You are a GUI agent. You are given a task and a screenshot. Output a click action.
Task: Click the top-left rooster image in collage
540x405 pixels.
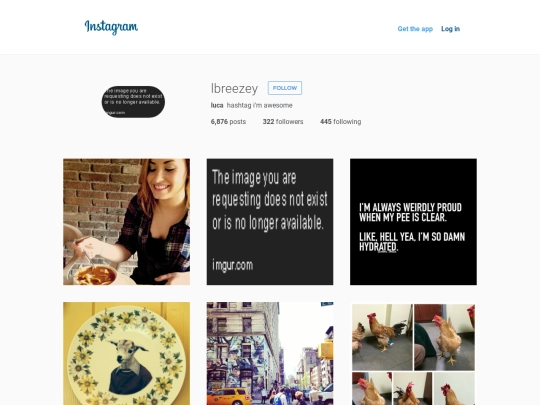click(382, 337)
